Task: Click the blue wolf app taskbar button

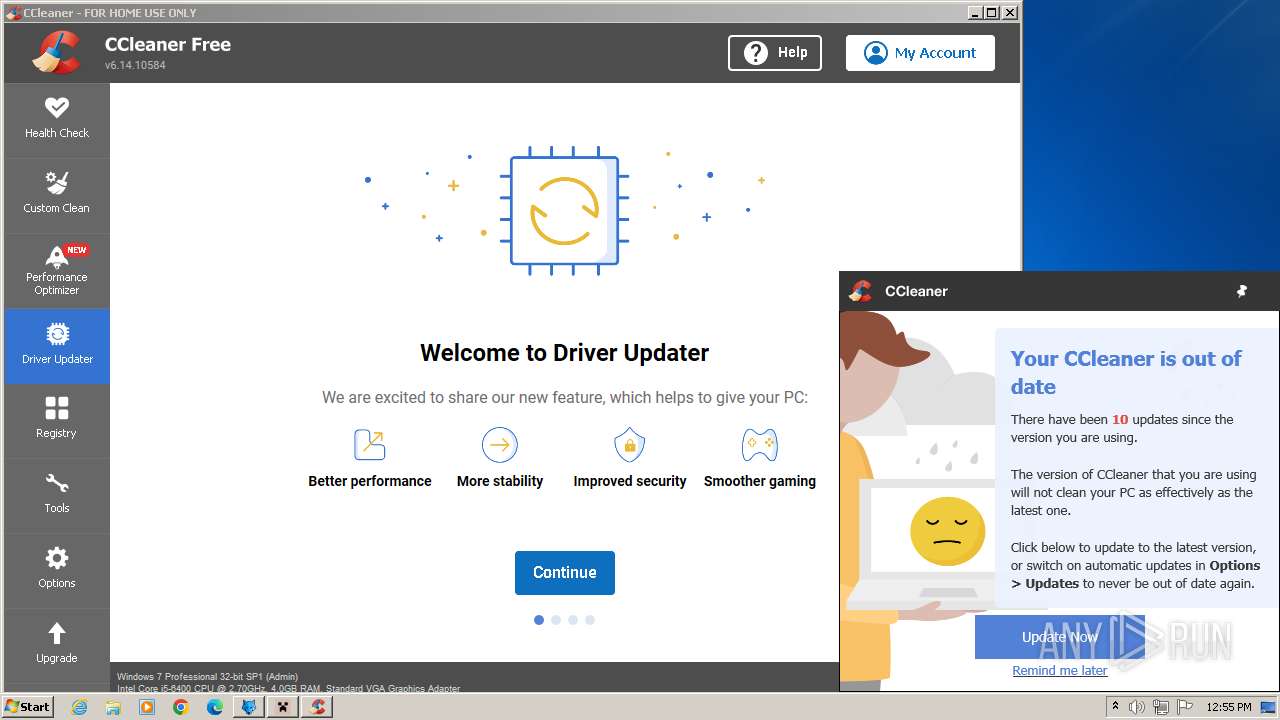Action: [x=249, y=707]
